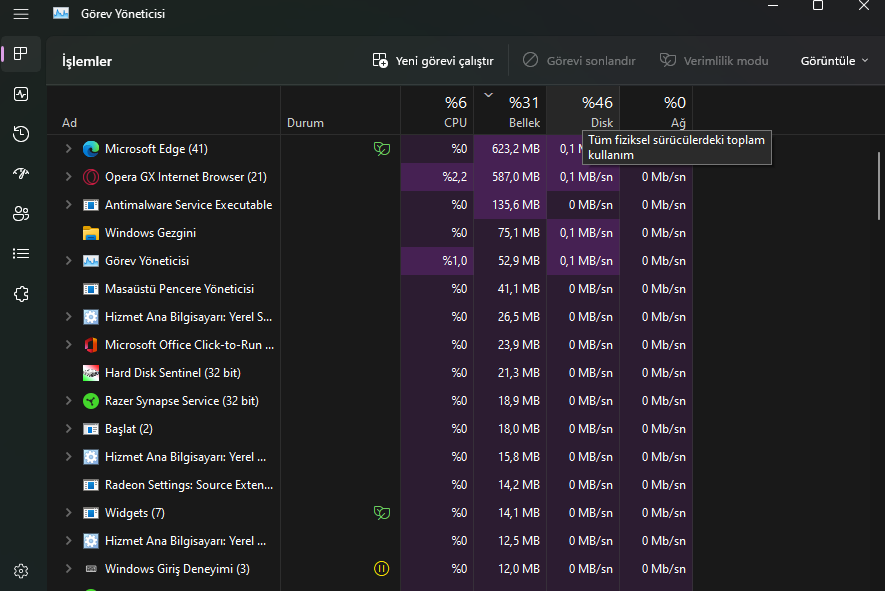This screenshot has height=591, width=885.
Task: Open the Services page puzzle icon
Action: click(x=21, y=294)
